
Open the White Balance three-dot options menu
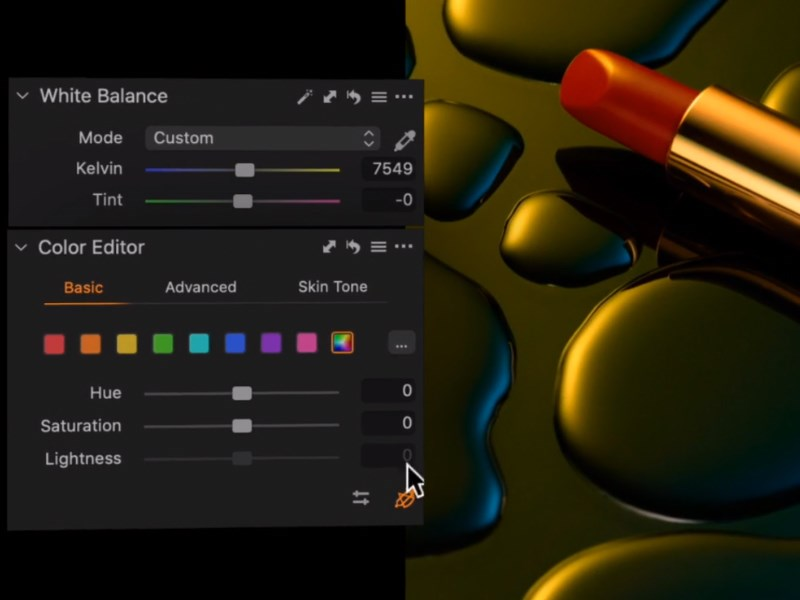(x=404, y=96)
